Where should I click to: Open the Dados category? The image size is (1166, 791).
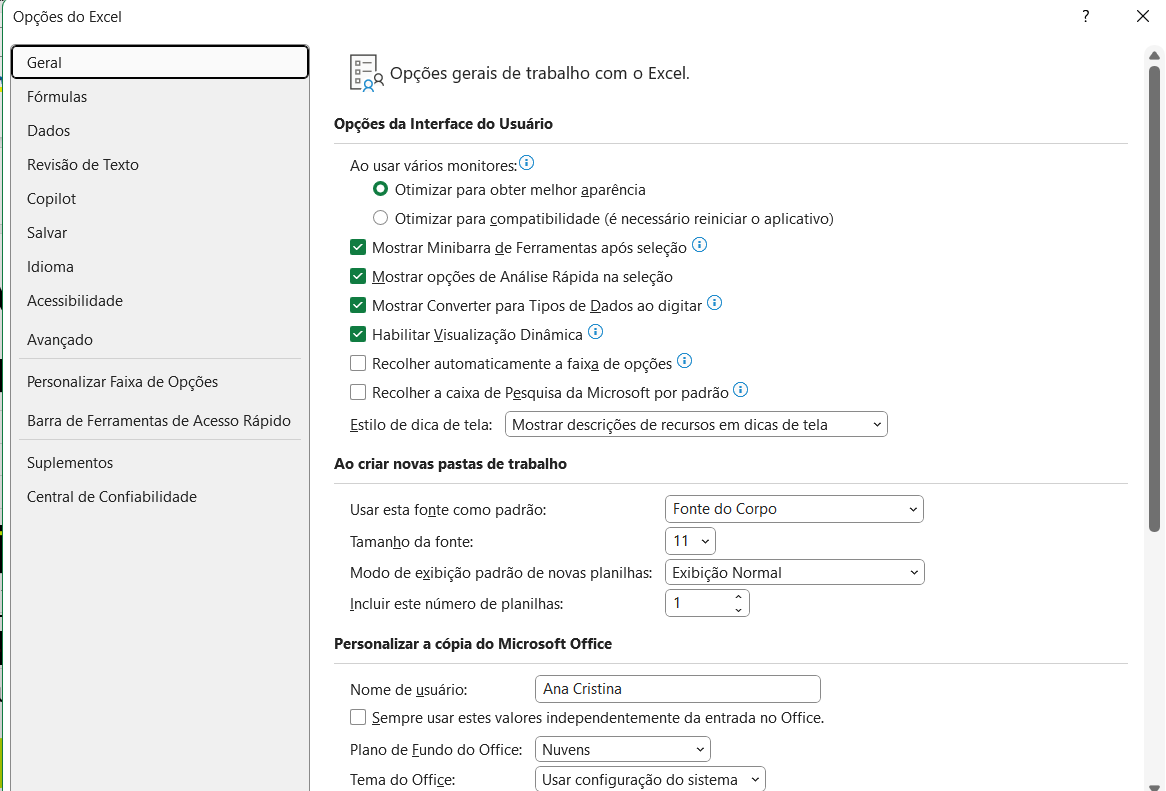160,131
